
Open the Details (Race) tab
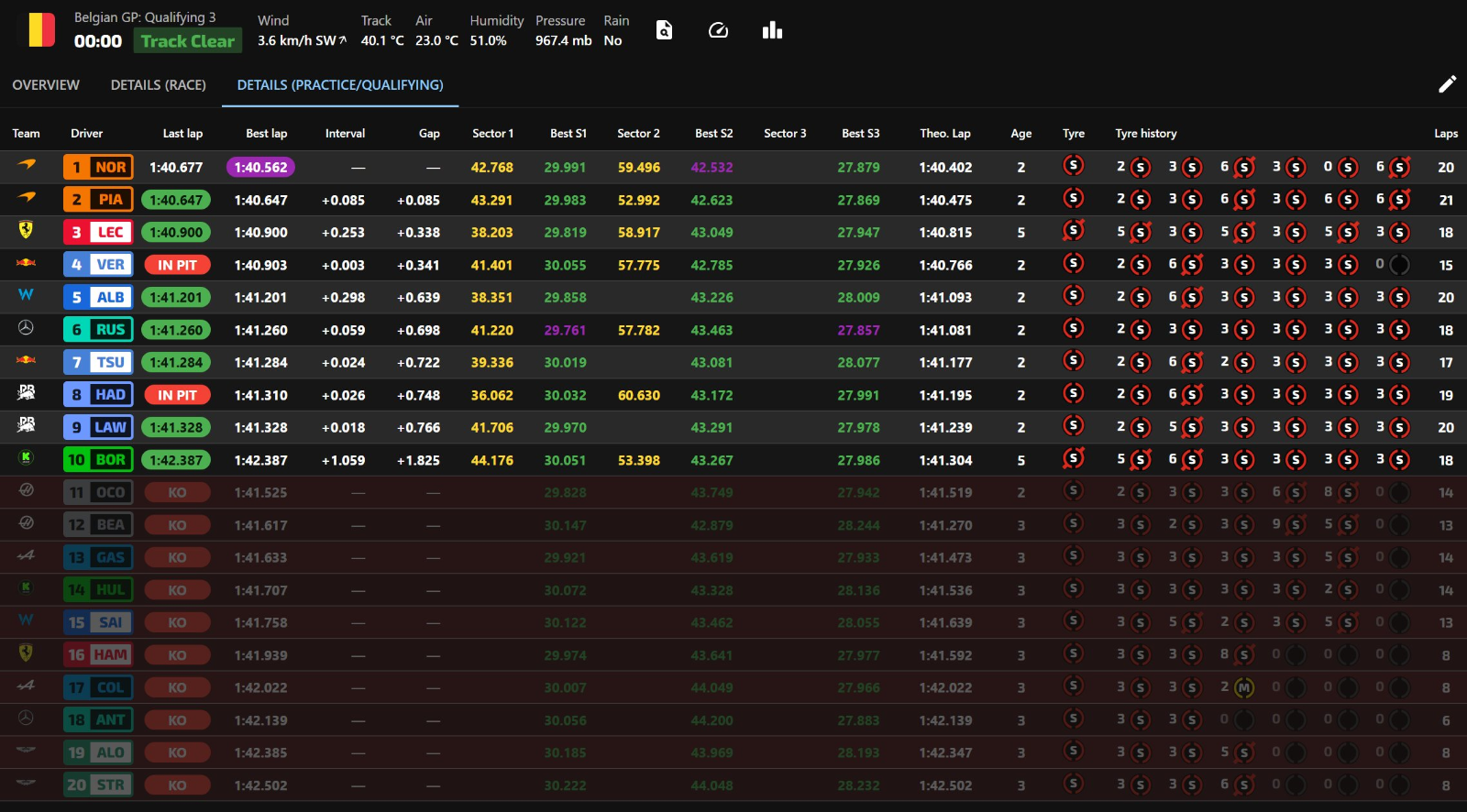(158, 85)
